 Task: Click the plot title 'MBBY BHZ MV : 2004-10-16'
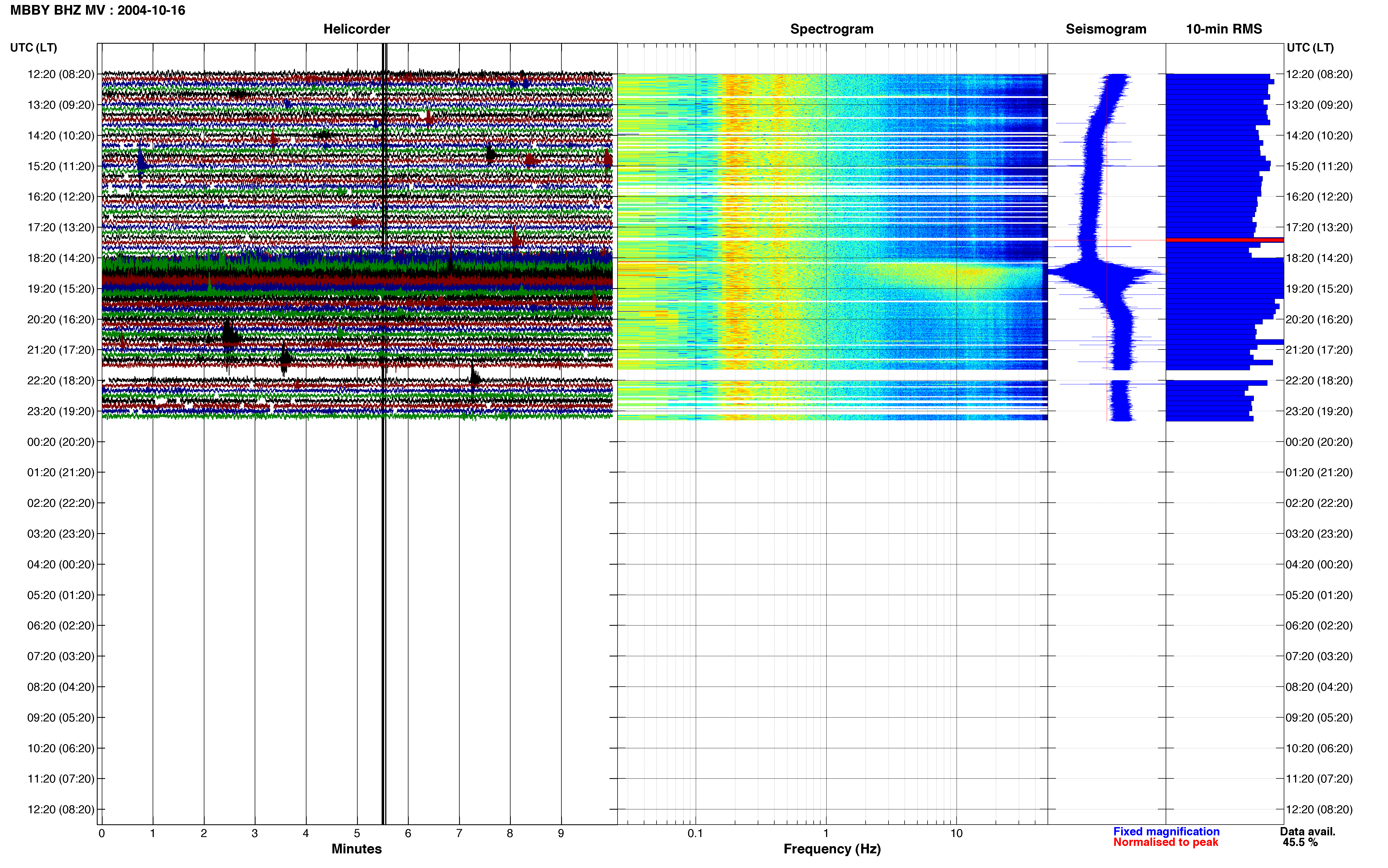click(98, 10)
